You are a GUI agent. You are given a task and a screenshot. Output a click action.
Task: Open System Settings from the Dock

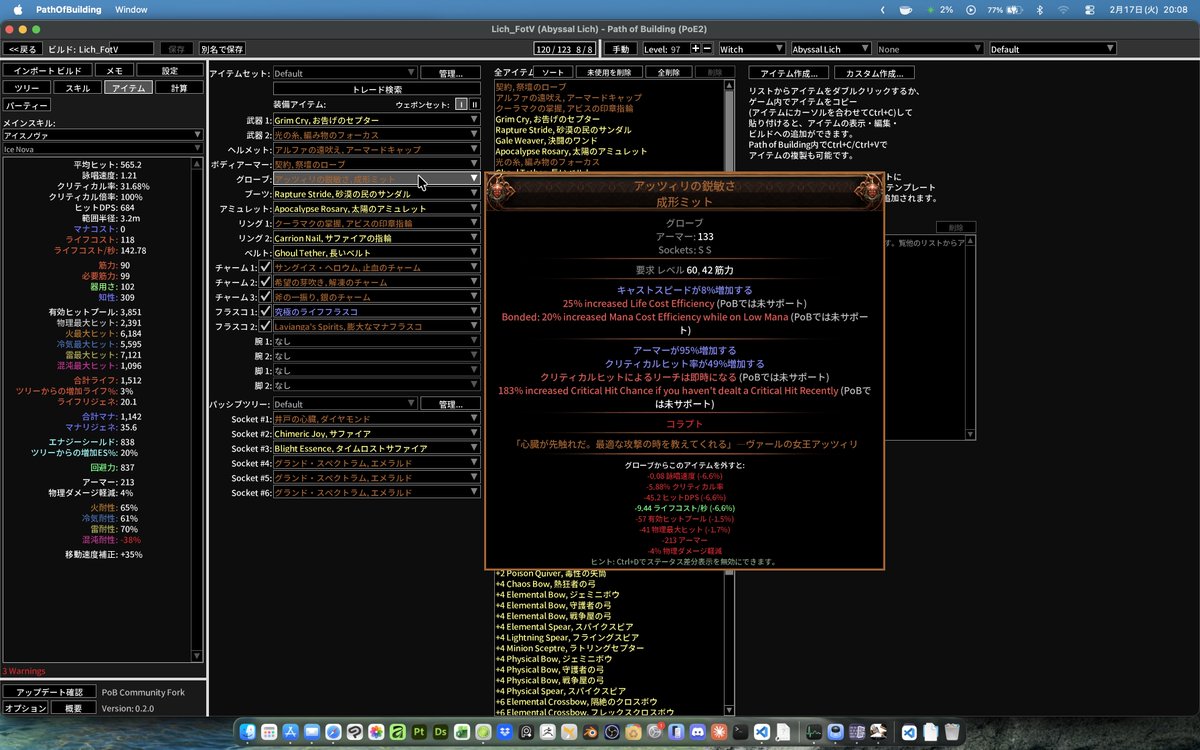pos(654,733)
